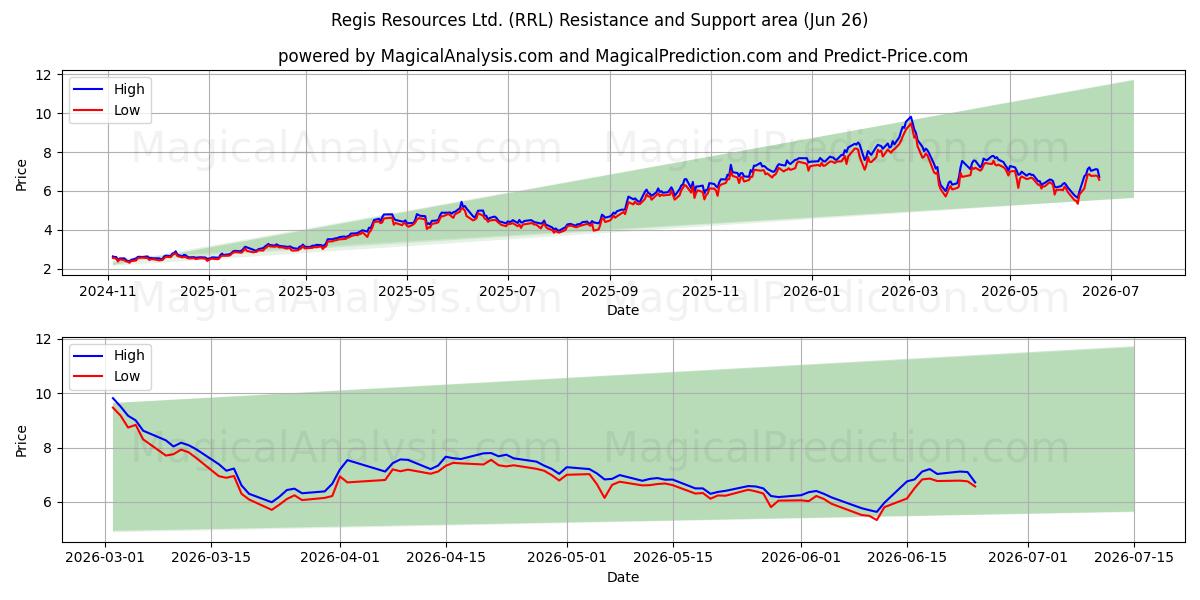The width and height of the screenshot is (1200, 600).
Task: Click the '2025-05' x-axis label in the top chart
Action: 407,292
